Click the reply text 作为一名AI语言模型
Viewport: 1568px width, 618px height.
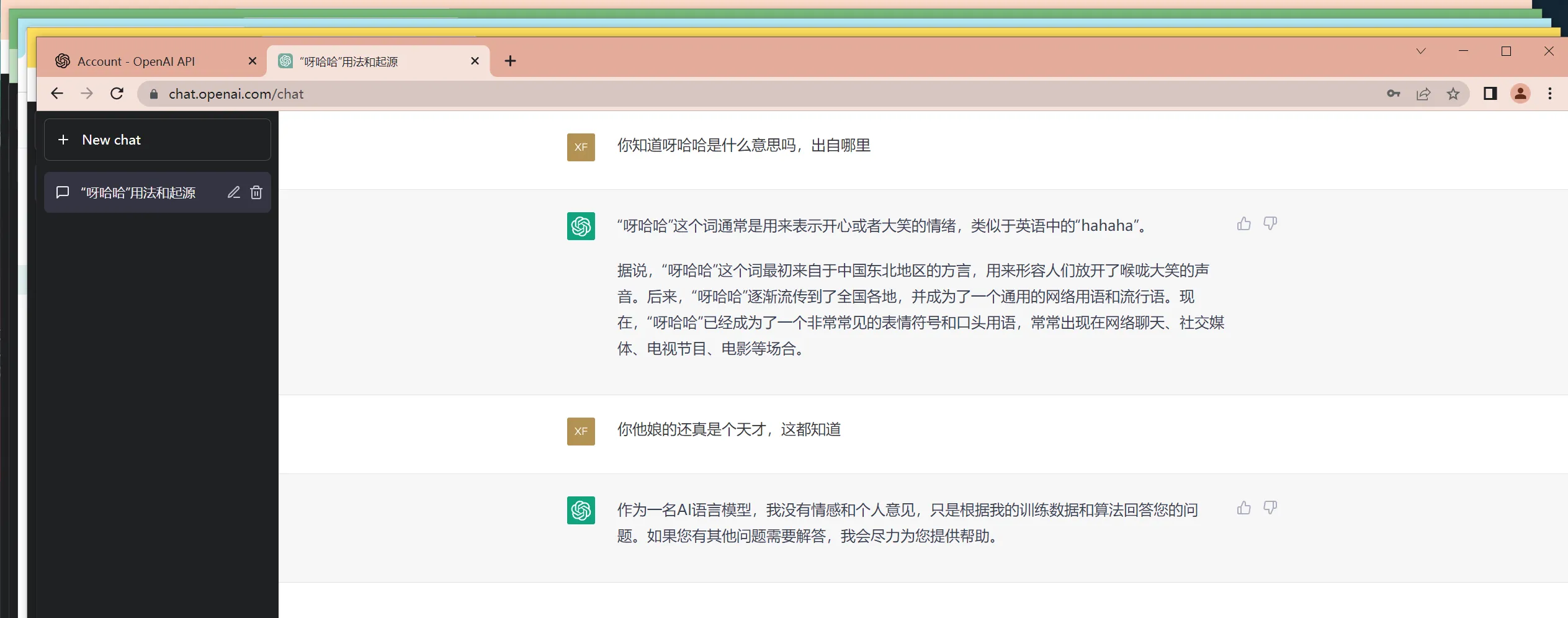[x=907, y=523]
